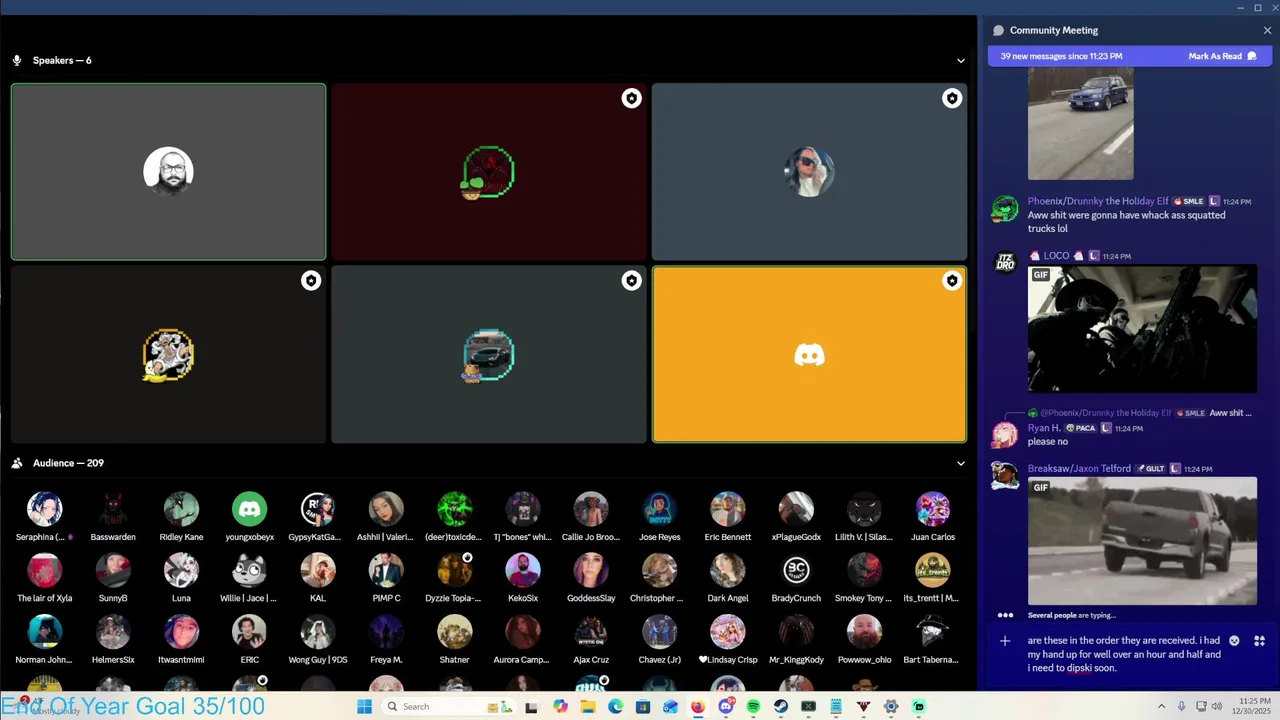Open audience member PIMP C's avatar

[x=386, y=570]
